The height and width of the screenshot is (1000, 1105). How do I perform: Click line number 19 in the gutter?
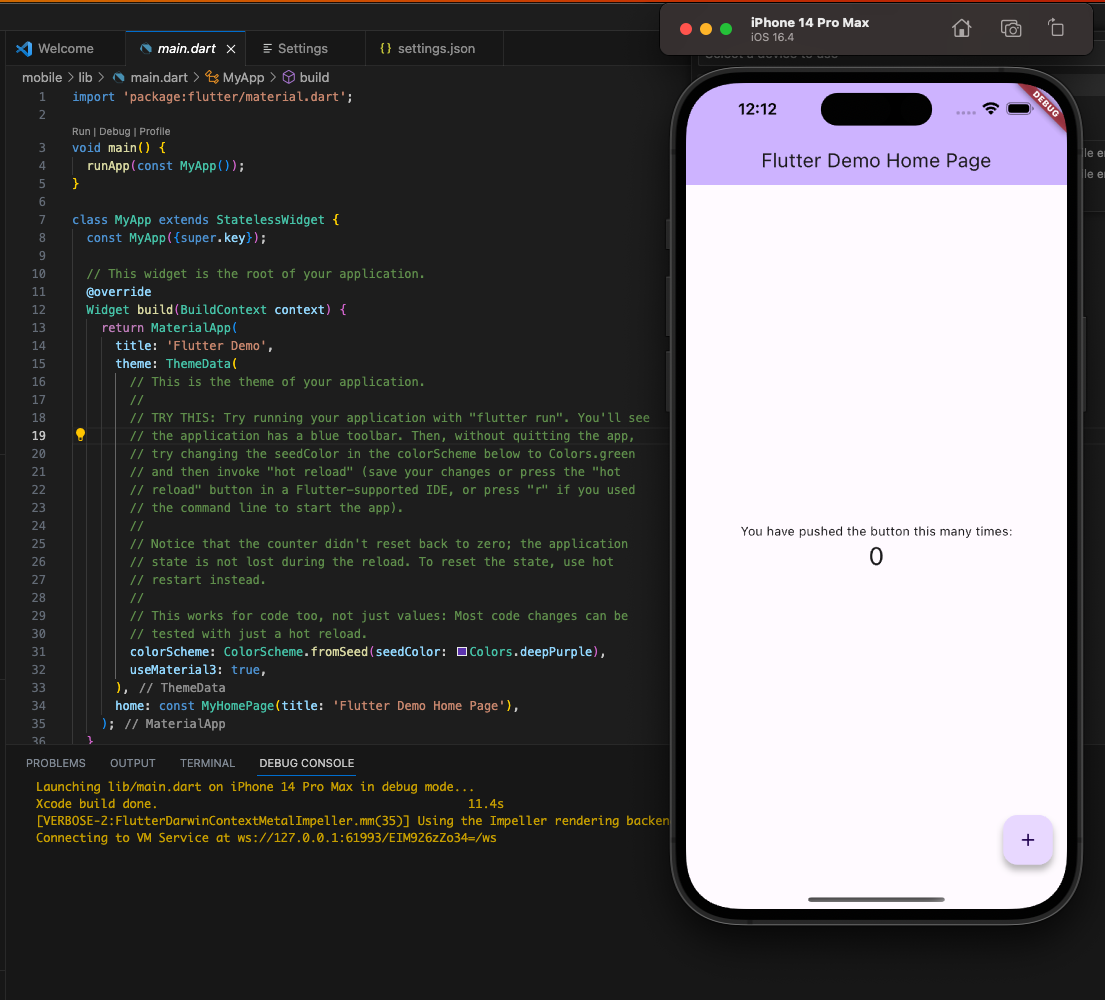pos(39,436)
